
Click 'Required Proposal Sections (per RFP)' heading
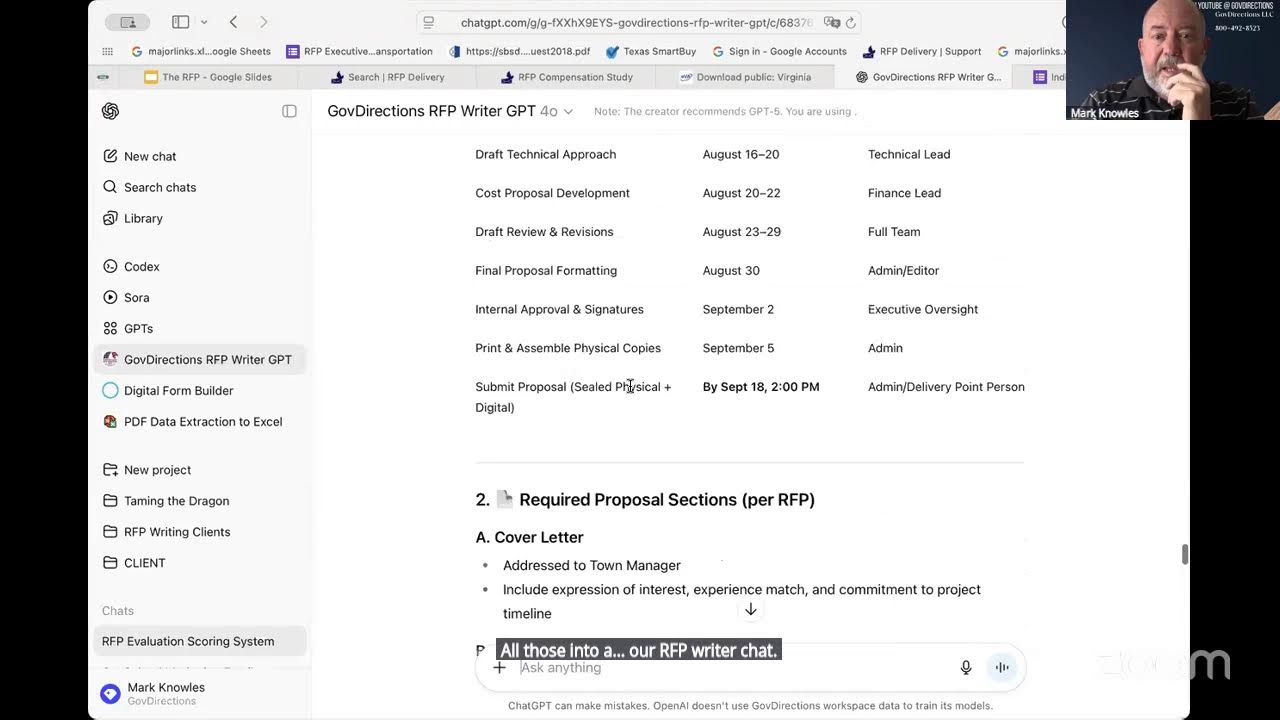tap(666, 500)
